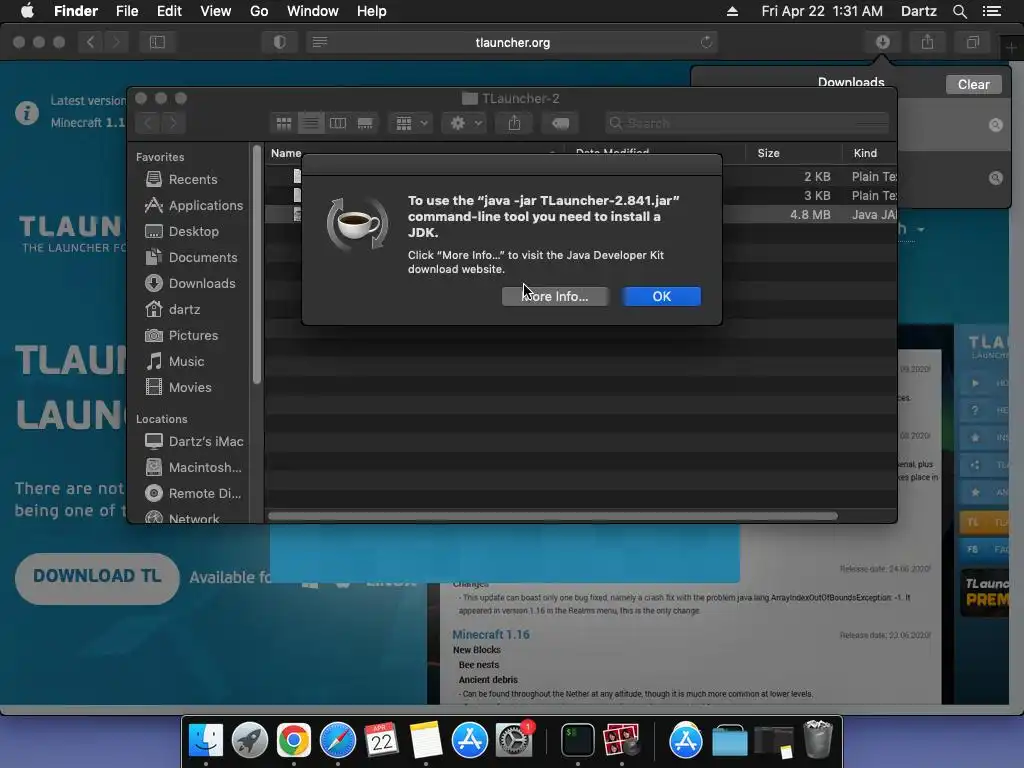Viewport: 1024px width, 768px height.
Task: Open the Minecraft 1.16 link
Action: [491, 634]
